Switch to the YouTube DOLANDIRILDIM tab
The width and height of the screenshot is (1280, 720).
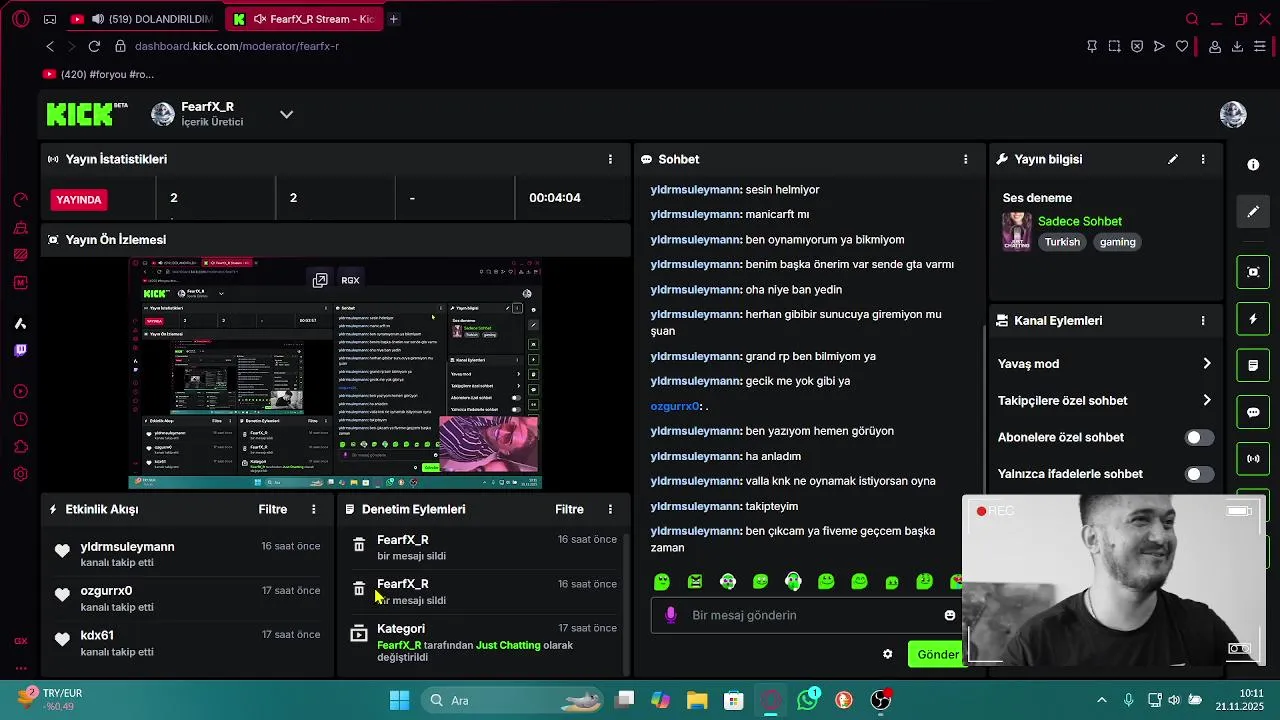pyautogui.click(x=143, y=19)
